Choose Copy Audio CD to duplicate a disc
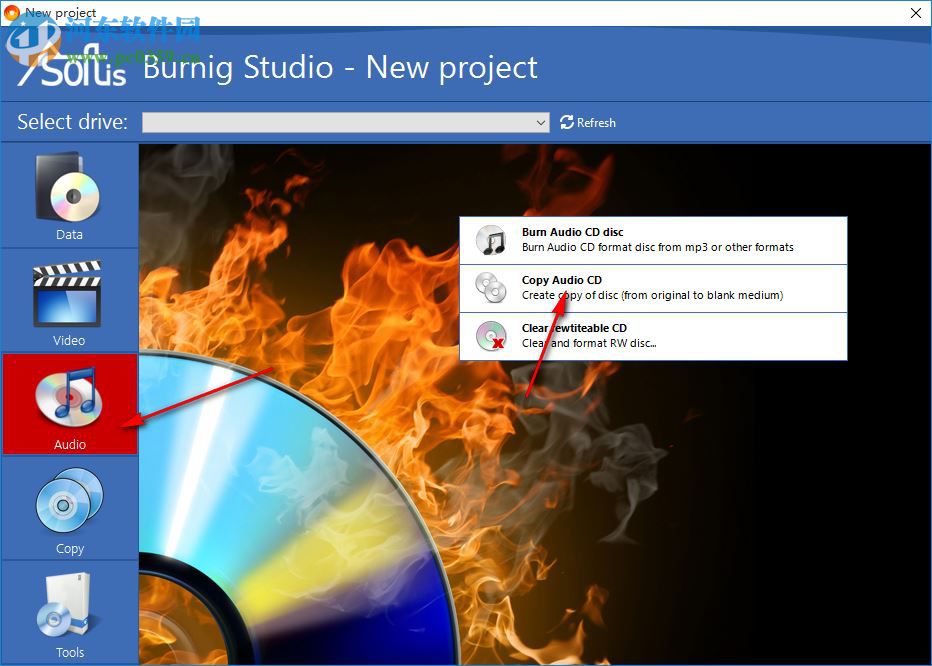The image size is (932, 666). [x=652, y=288]
